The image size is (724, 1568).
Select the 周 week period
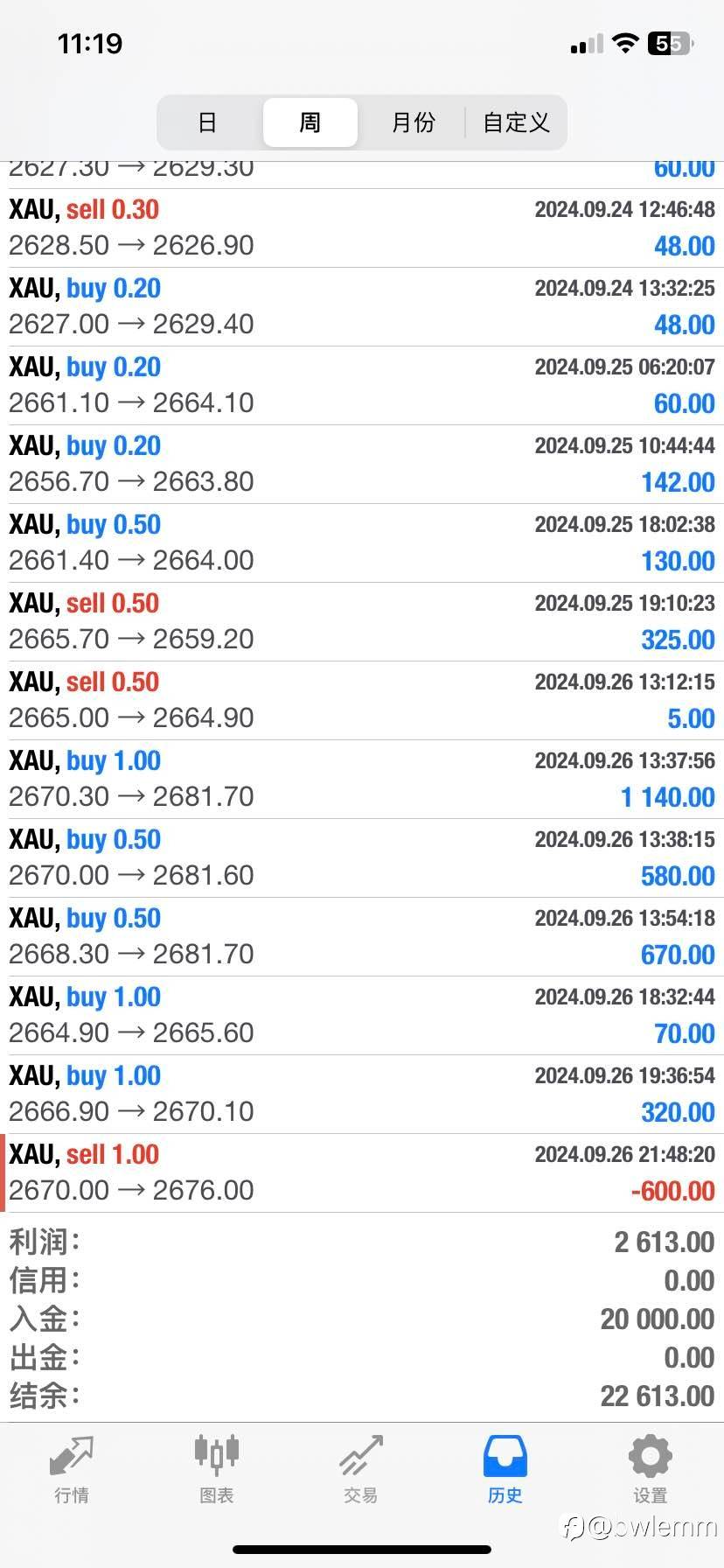(x=310, y=122)
